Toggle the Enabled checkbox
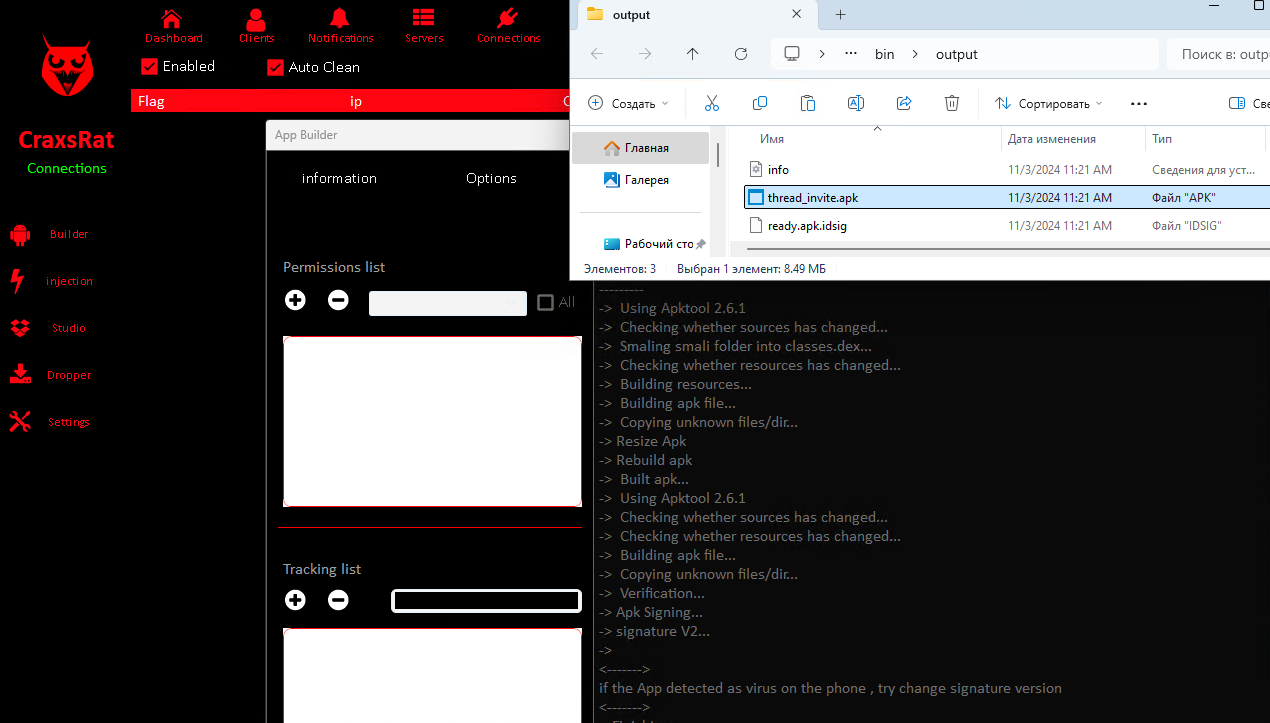The height and width of the screenshot is (723, 1270). click(150, 66)
